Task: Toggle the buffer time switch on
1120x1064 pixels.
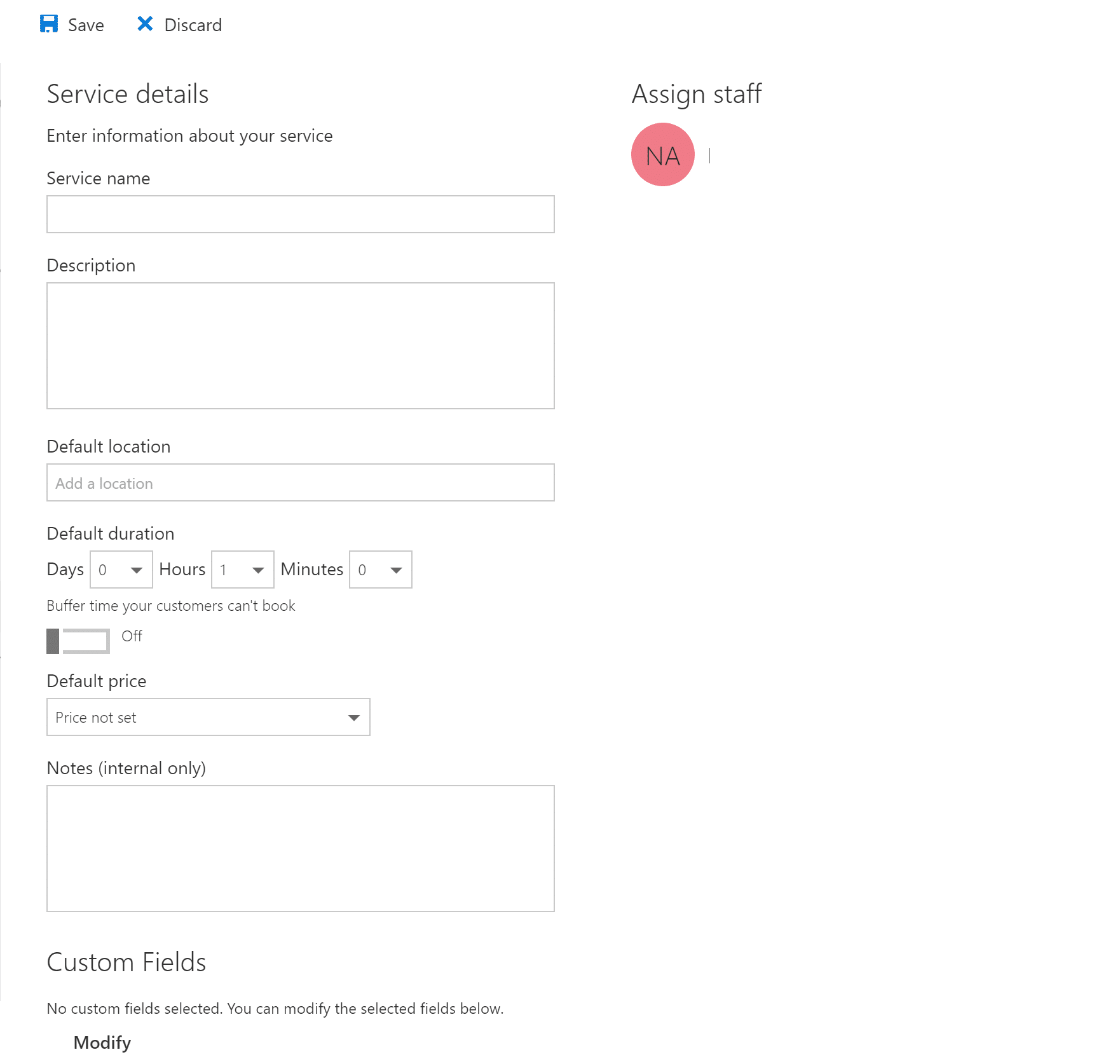Action: 78,641
